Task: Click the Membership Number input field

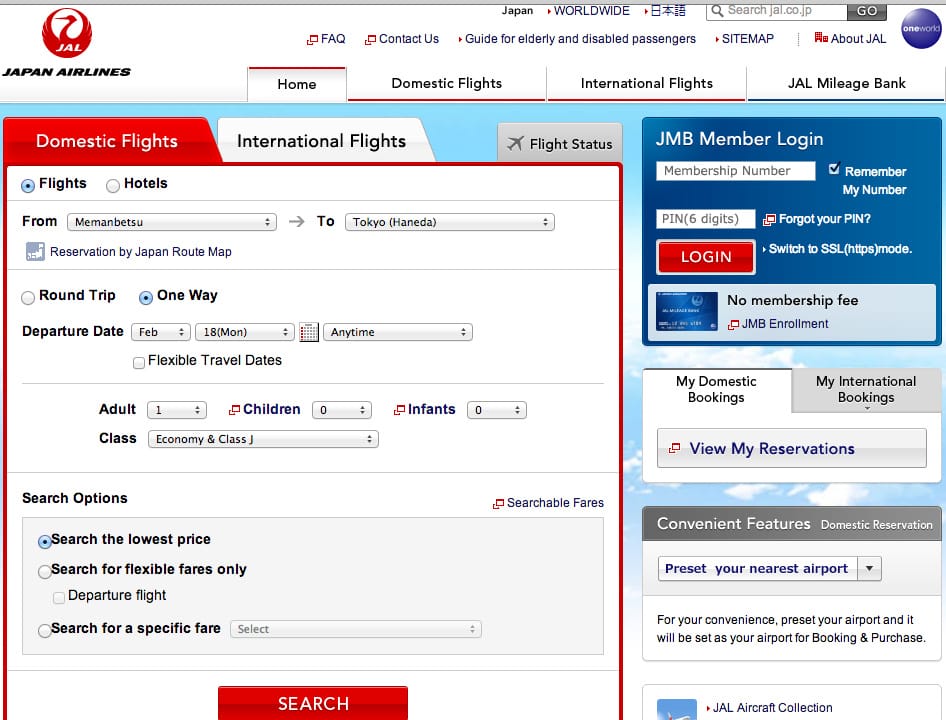Action: click(x=735, y=171)
